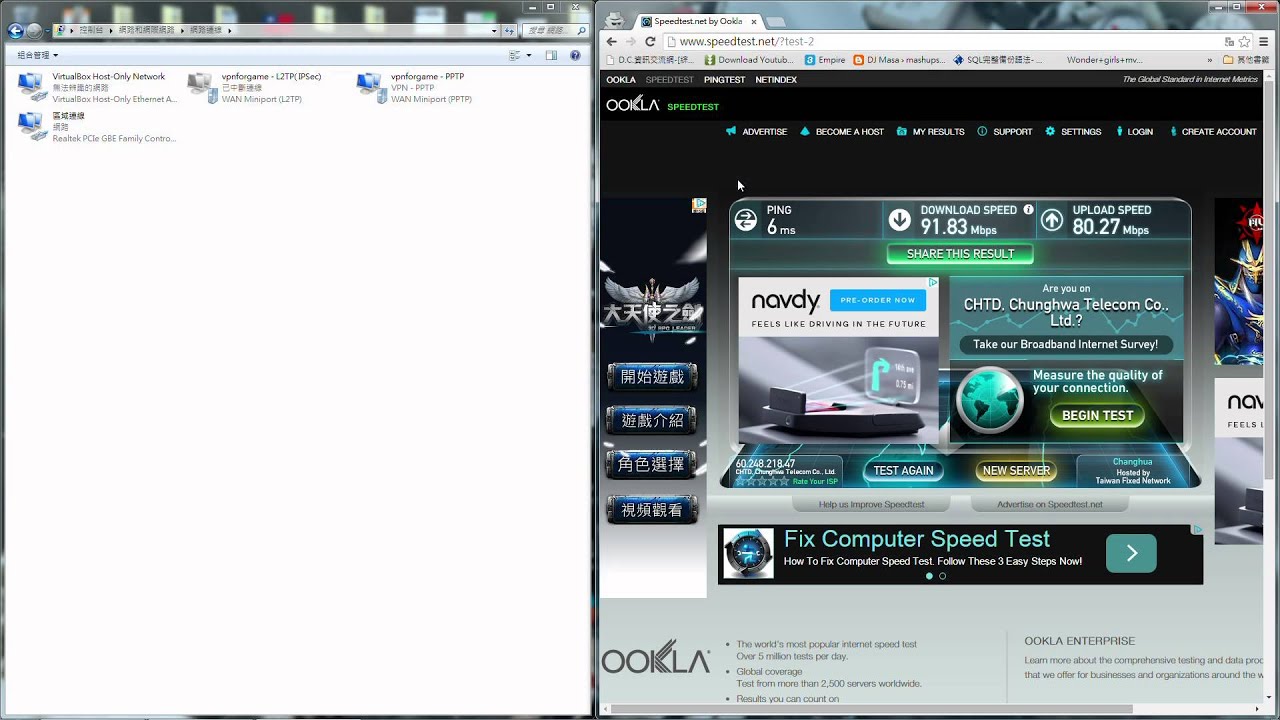Refresh the Explorer address bar
Image resolution: width=1280 pixels, height=720 pixels.
(x=508, y=31)
